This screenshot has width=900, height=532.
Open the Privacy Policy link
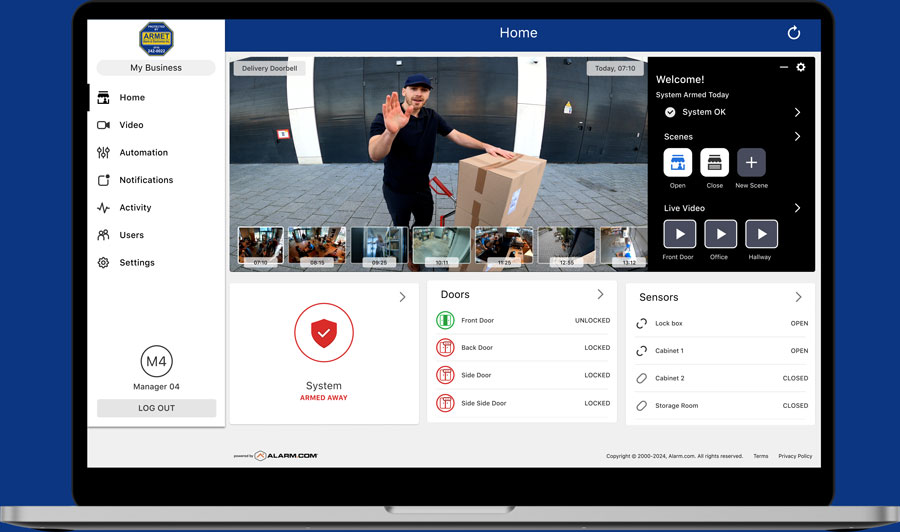tap(795, 456)
